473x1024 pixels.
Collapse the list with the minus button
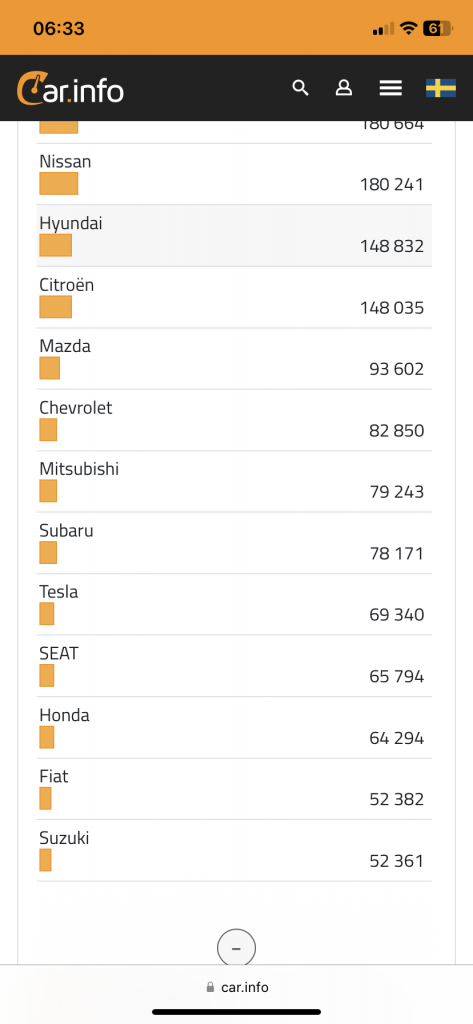[236, 948]
